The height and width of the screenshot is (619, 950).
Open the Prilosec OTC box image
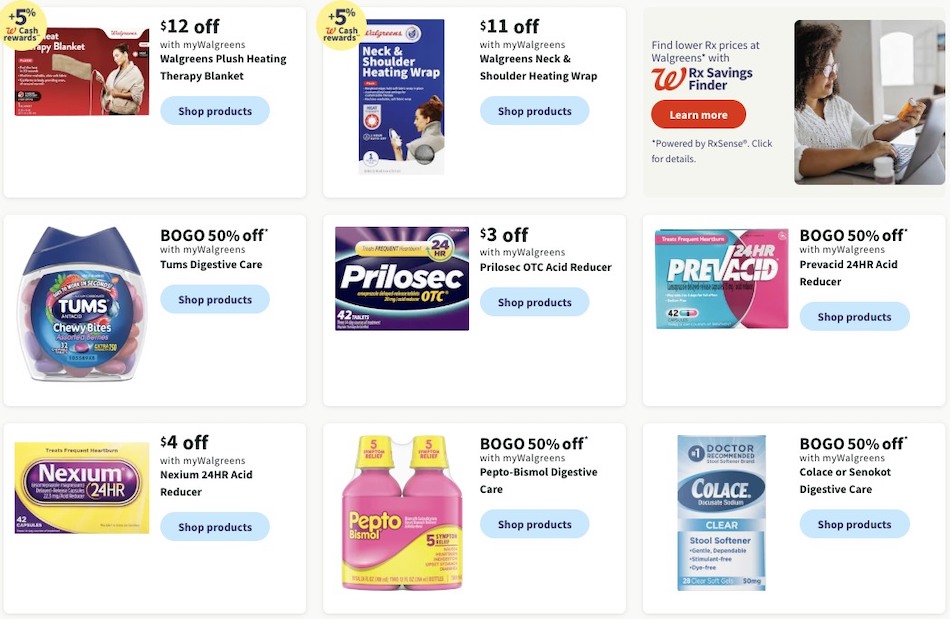click(x=401, y=280)
